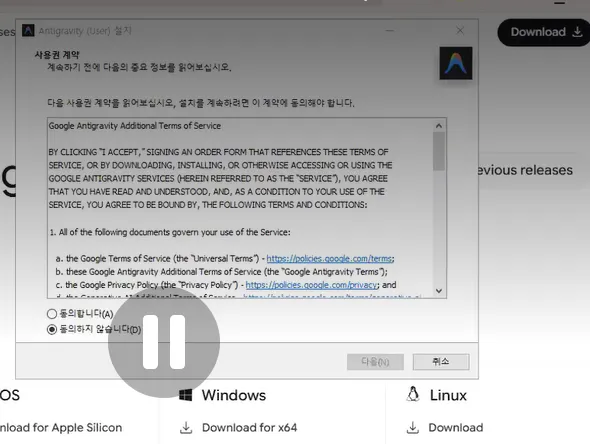The image size is (590, 444).
Task: Click Download for x64 link
Action: point(249,427)
